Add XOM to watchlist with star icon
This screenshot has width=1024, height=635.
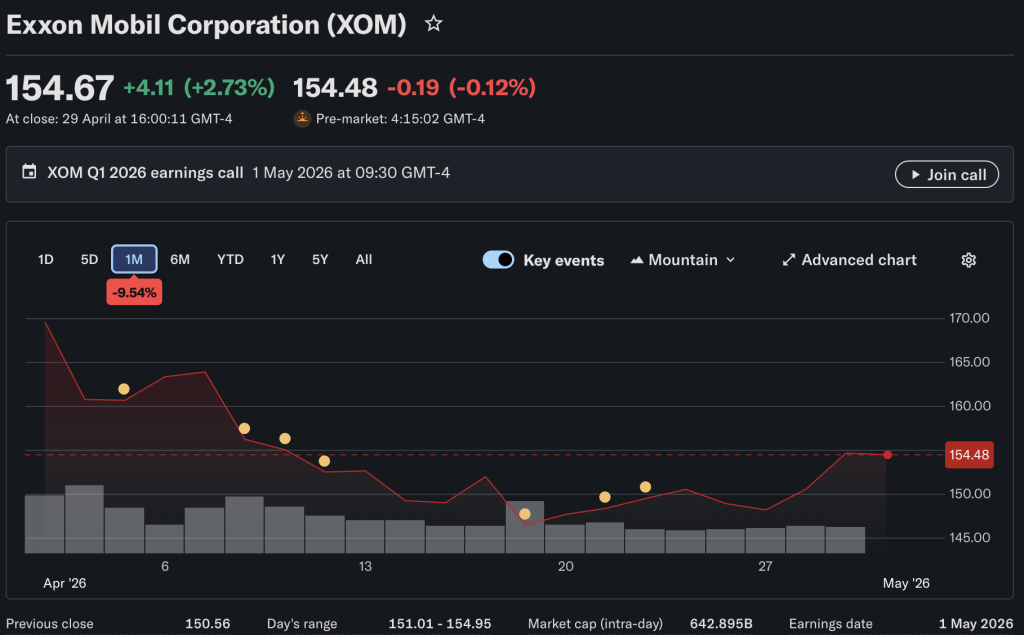click(434, 24)
